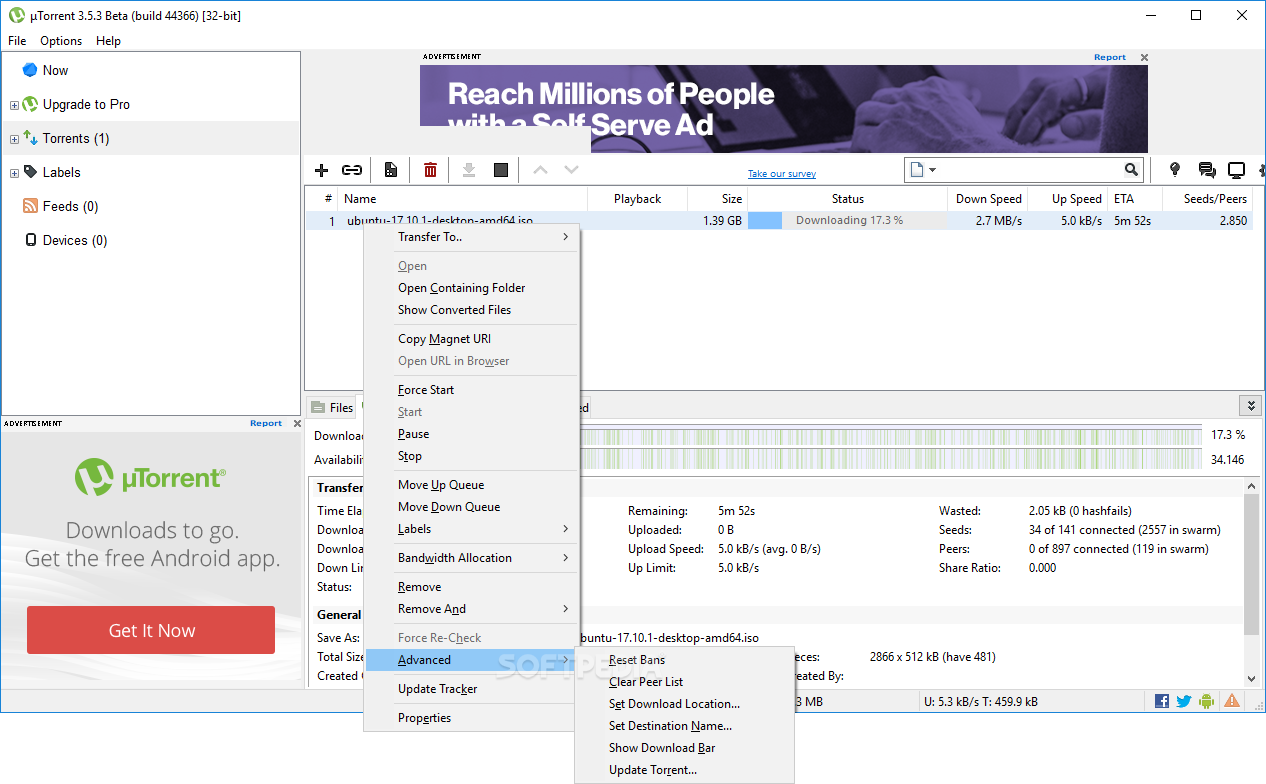Open the Options menu
This screenshot has height=784, width=1266.
click(x=61, y=41)
